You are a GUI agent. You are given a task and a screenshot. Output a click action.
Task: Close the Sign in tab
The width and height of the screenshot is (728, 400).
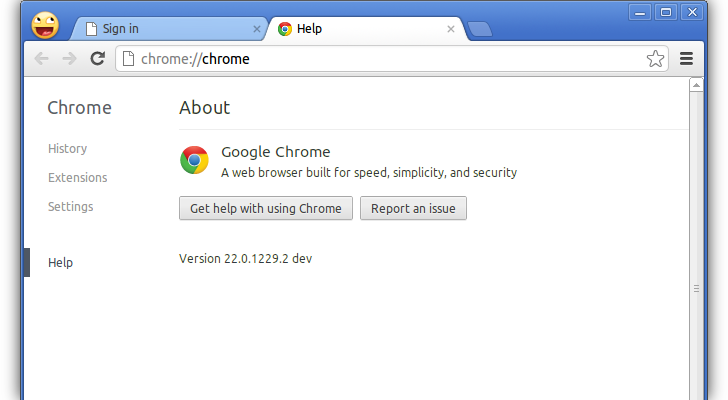[x=257, y=29]
